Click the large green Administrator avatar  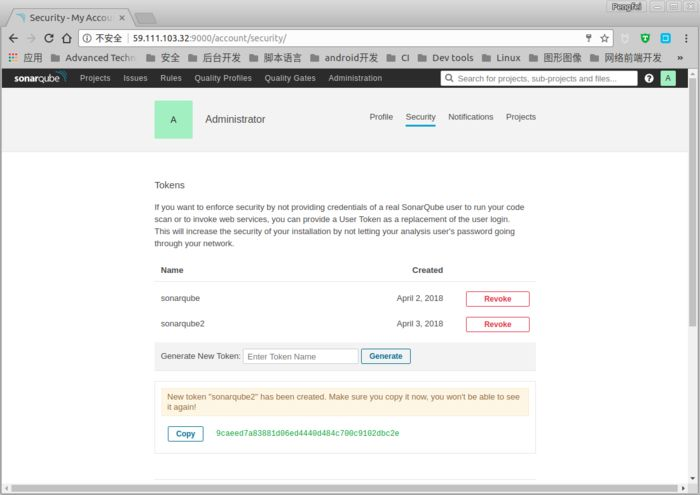tap(174, 120)
